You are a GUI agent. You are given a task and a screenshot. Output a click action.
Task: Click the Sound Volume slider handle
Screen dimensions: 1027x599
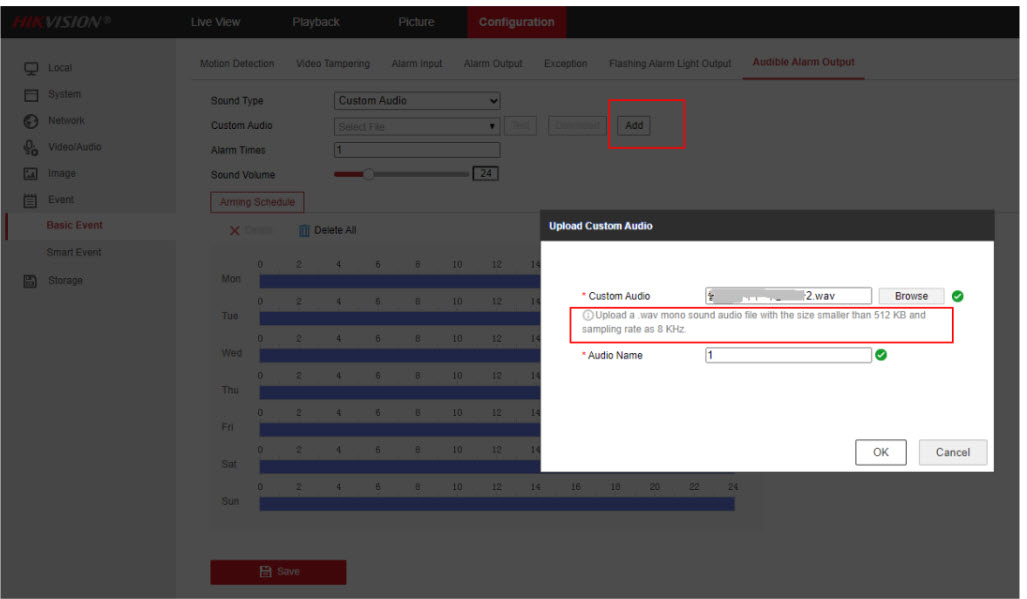tap(368, 174)
